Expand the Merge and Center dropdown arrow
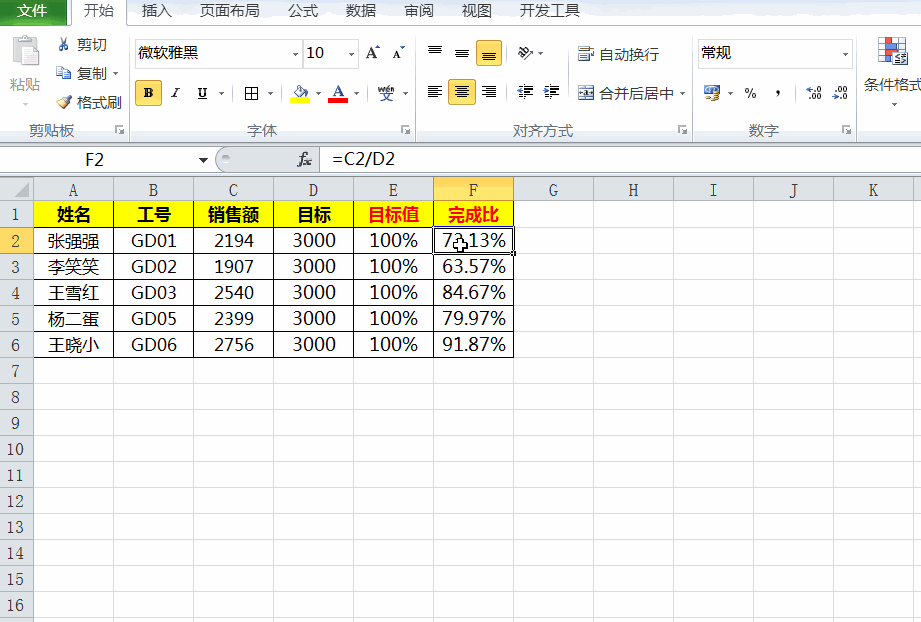This screenshot has width=921, height=622. tap(683, 93)
